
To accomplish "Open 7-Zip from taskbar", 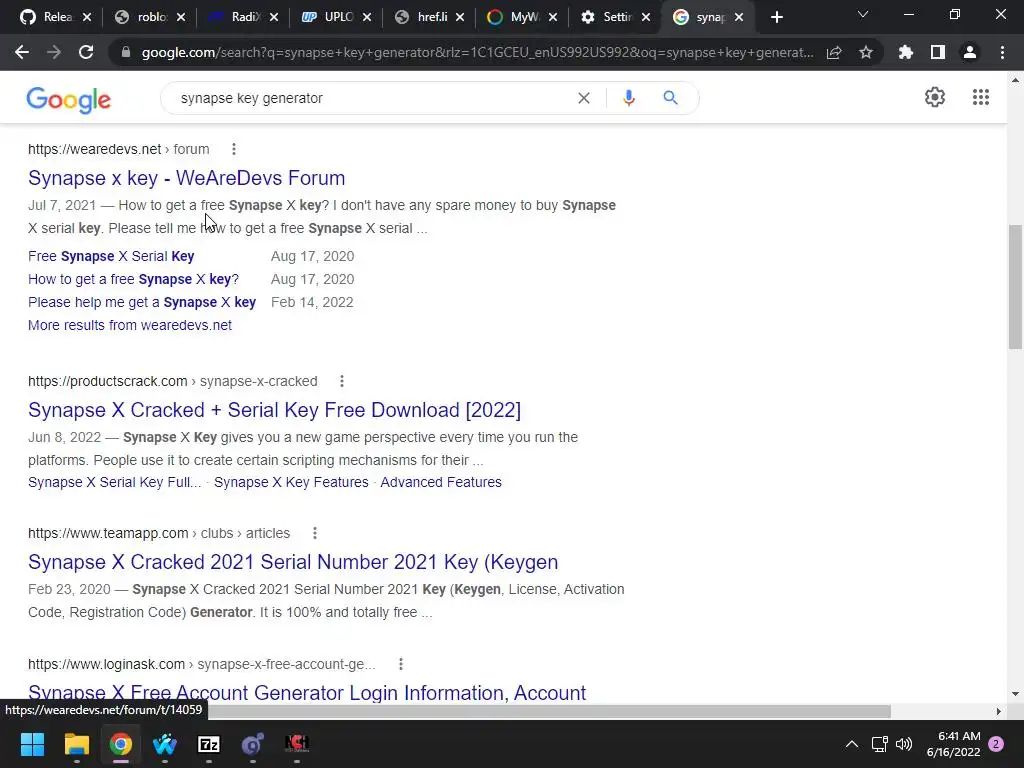I will pyautogui.click(x=208, y=744).
